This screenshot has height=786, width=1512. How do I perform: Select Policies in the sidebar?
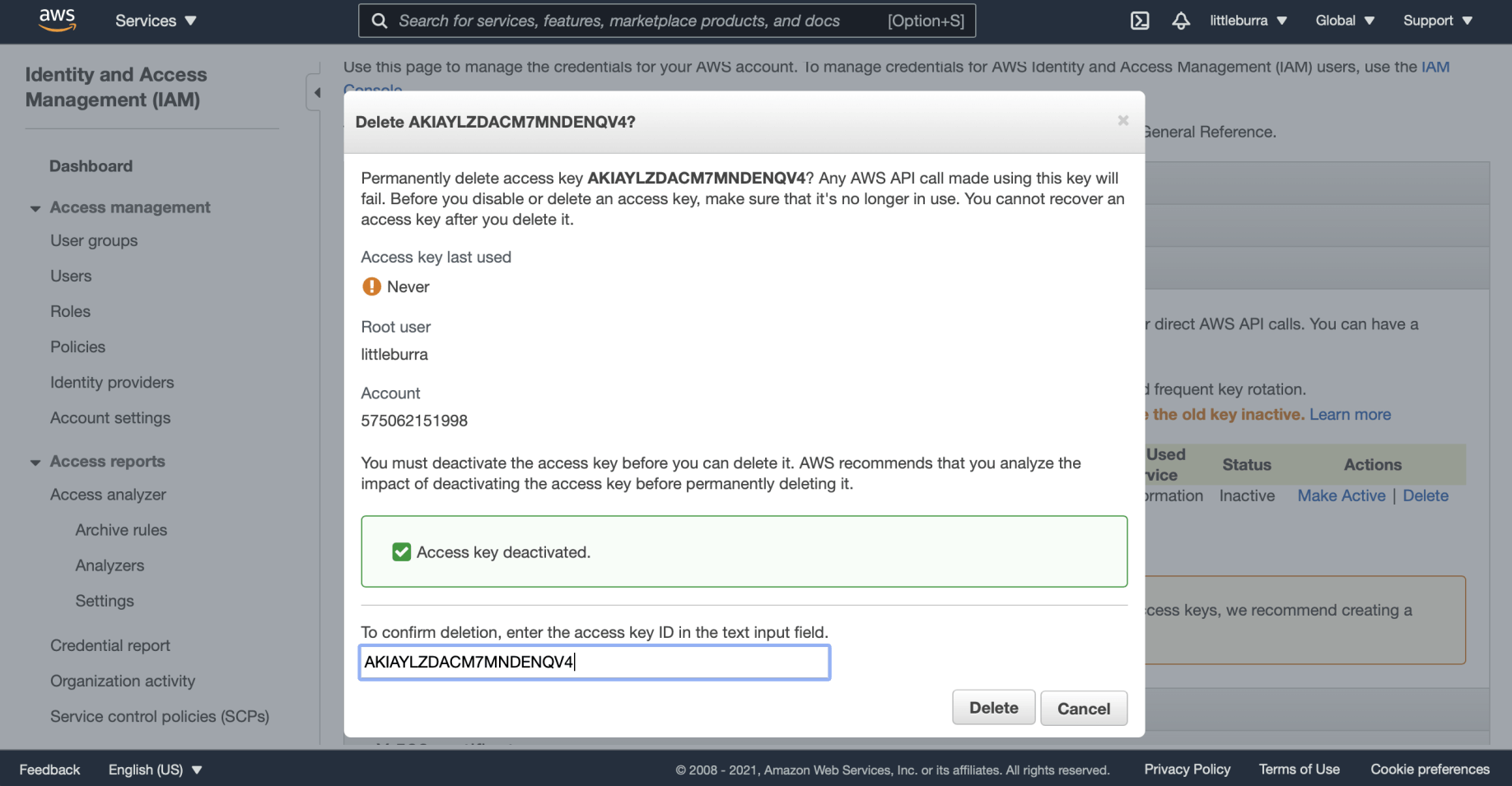[x=77, y=346]
